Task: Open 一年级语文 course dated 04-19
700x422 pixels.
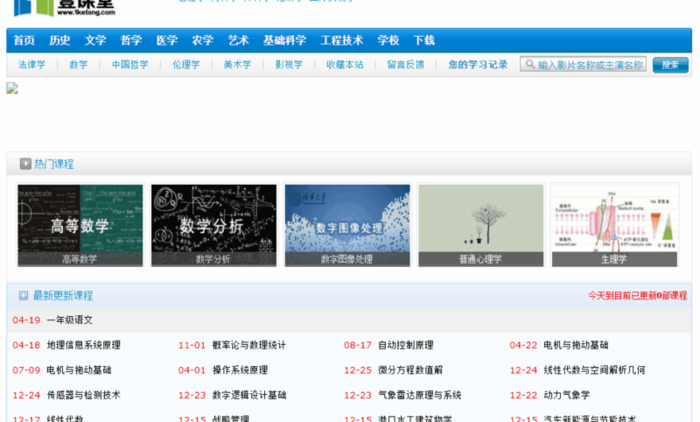Action: tap(70, 320)
